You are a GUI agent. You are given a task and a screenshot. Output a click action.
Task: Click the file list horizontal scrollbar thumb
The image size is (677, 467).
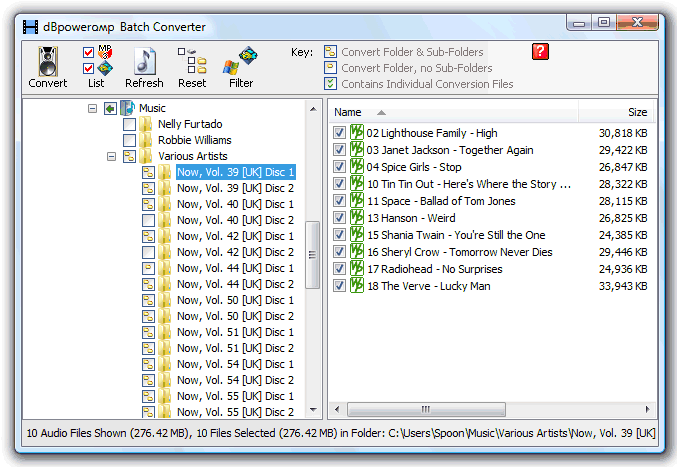click(x=423, y=409)
